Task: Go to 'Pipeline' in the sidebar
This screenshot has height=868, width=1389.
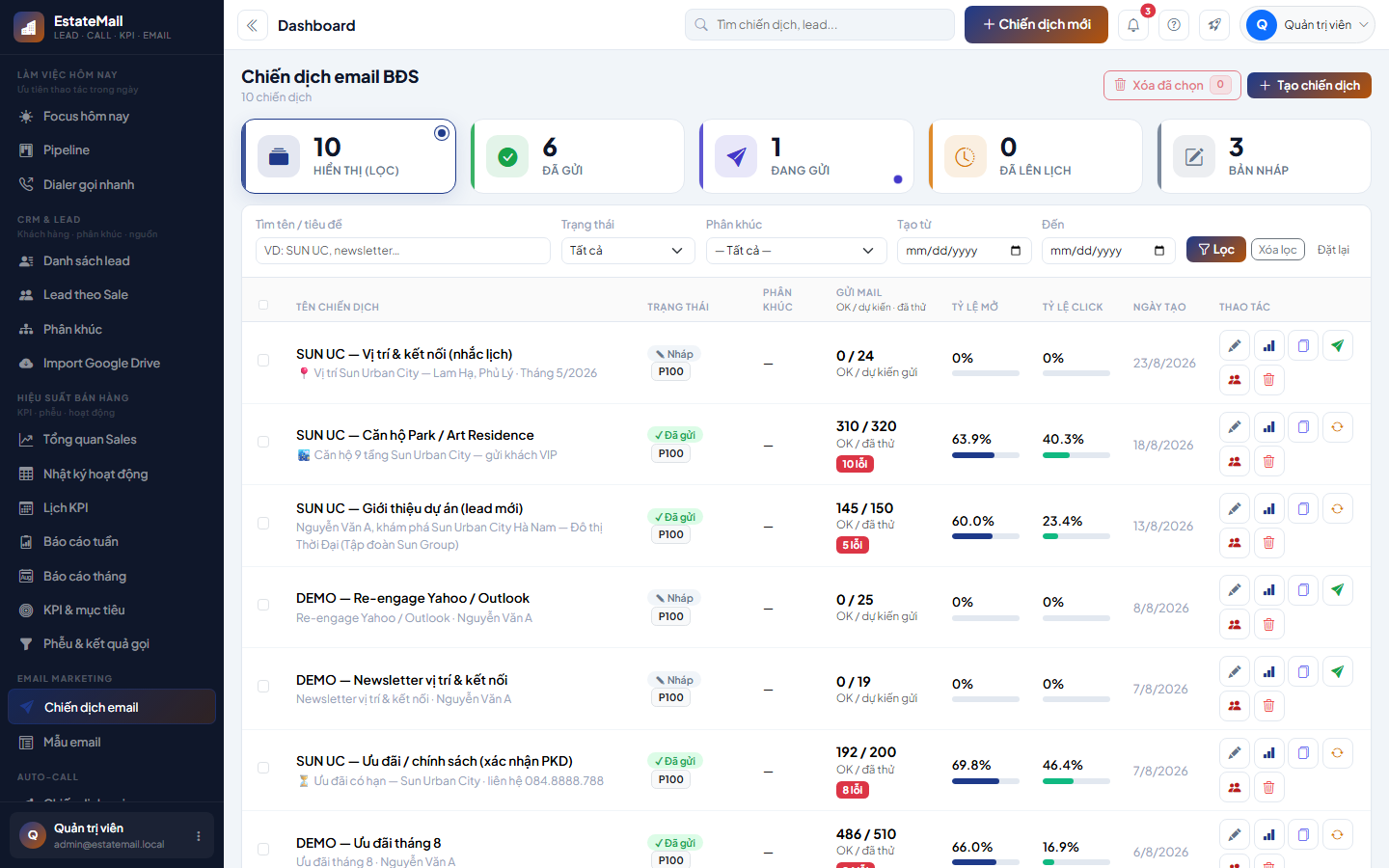Action: pos(112,150)
